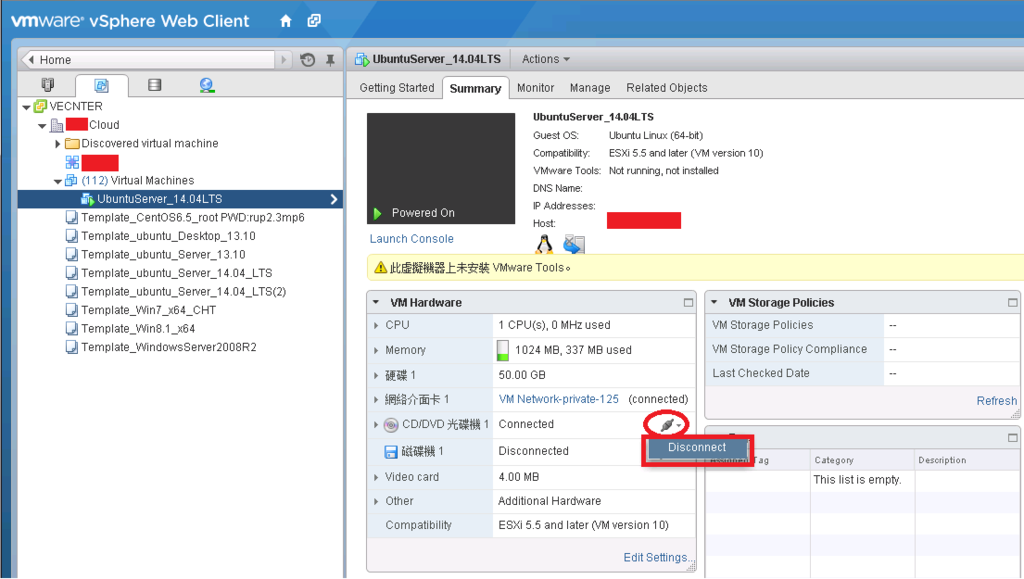
Task: Pin the navigator panel with pin icon
Action: (330, 60)
